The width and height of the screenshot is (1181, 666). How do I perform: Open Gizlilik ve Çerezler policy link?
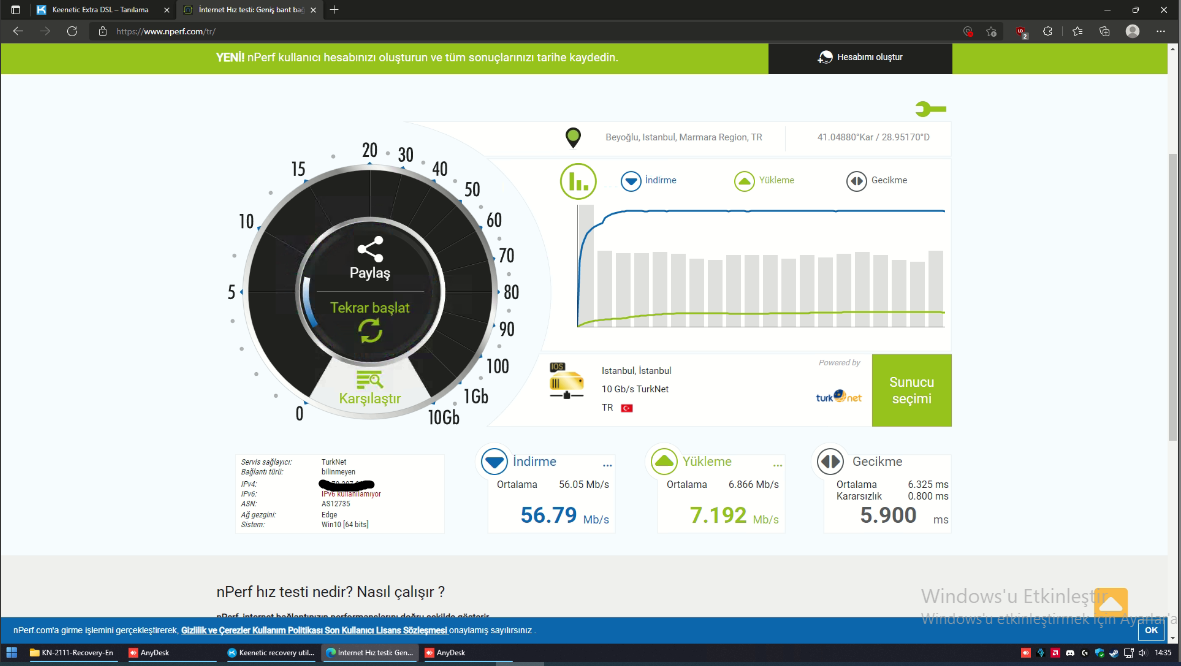click(314, 631)
